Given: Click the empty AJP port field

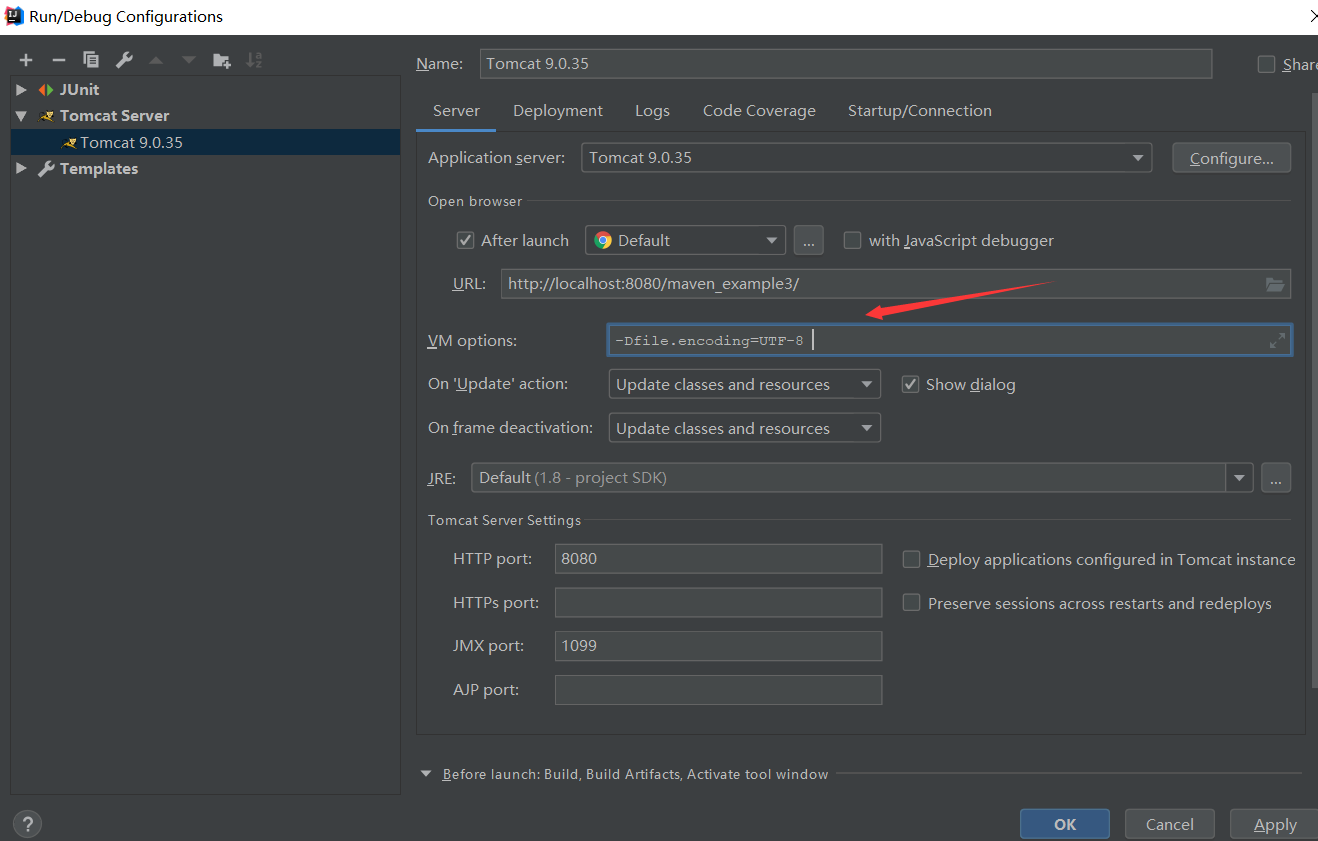Looking at the screenshot, I should 718,690.
